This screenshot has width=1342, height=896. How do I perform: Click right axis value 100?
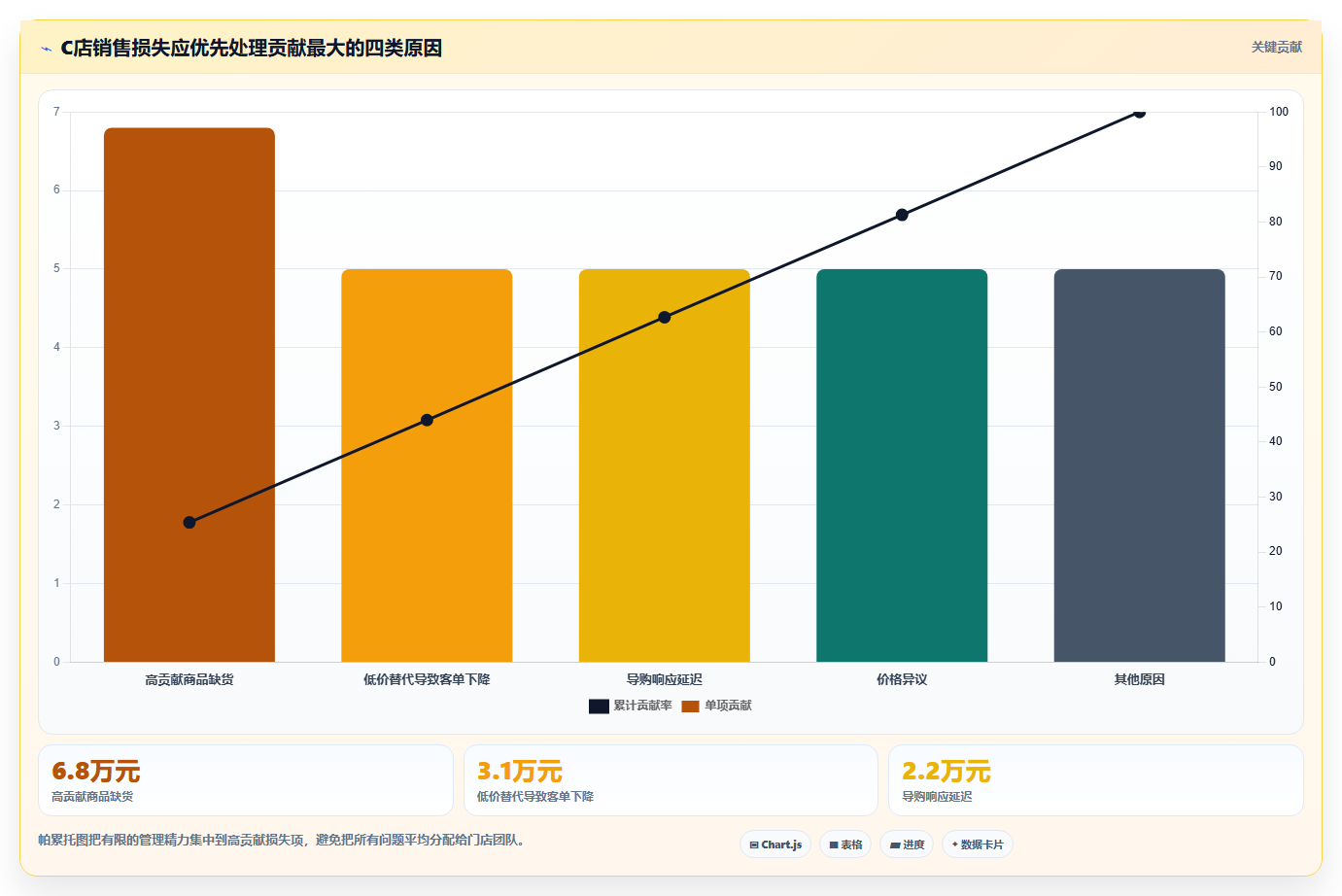[x=1279, y=112]
